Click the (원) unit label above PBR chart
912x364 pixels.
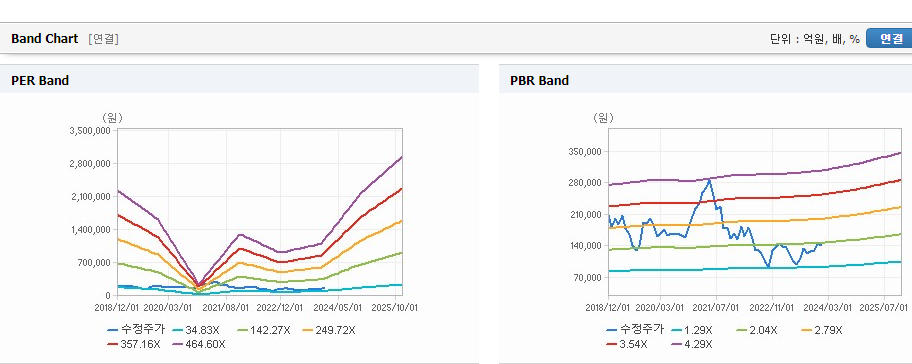coord(603,118)
